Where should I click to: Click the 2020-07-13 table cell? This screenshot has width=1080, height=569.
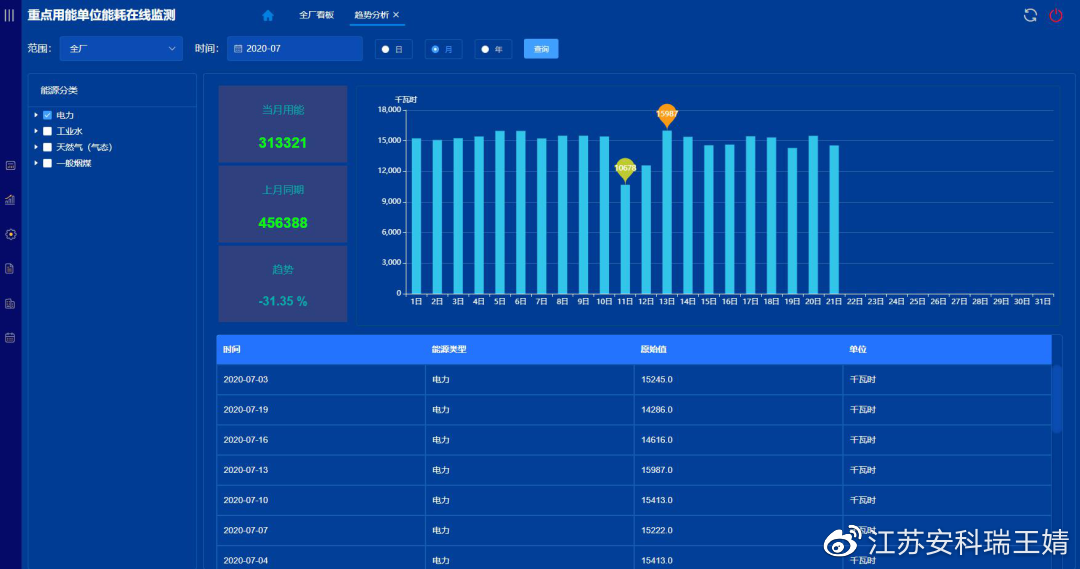click(x=321, y=470)
